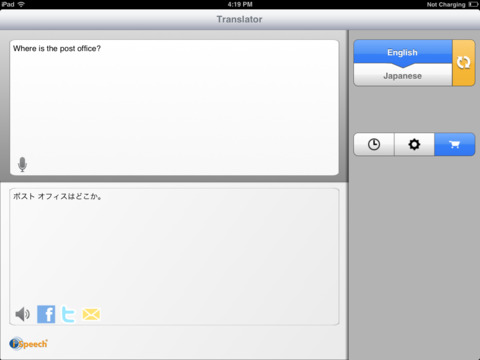Tap the battery Not Charging indicator
The height and width of the screenshot is (360, 480).
point(452,4)
